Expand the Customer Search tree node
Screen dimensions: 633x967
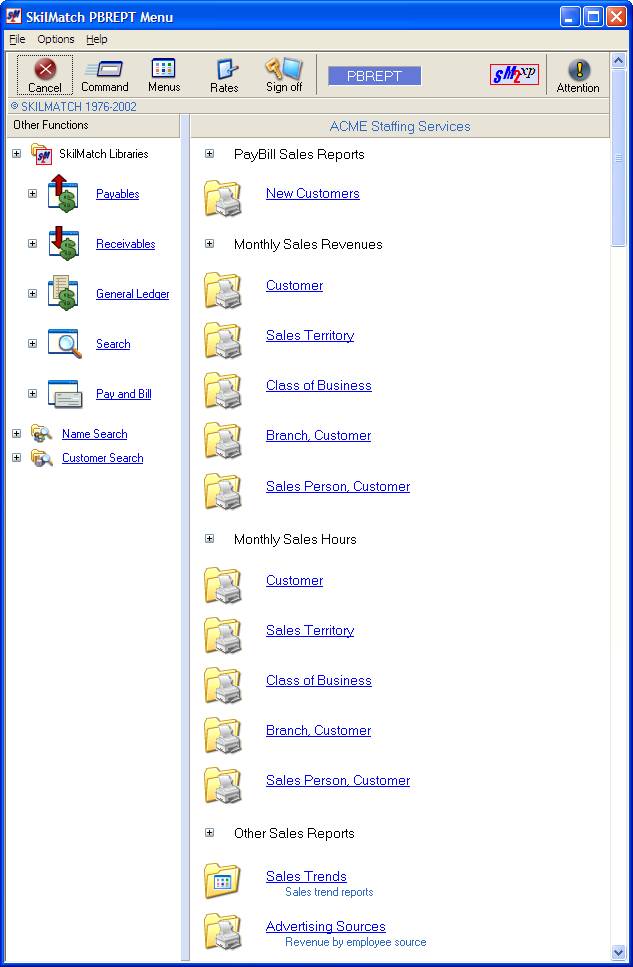click(17, 458)
